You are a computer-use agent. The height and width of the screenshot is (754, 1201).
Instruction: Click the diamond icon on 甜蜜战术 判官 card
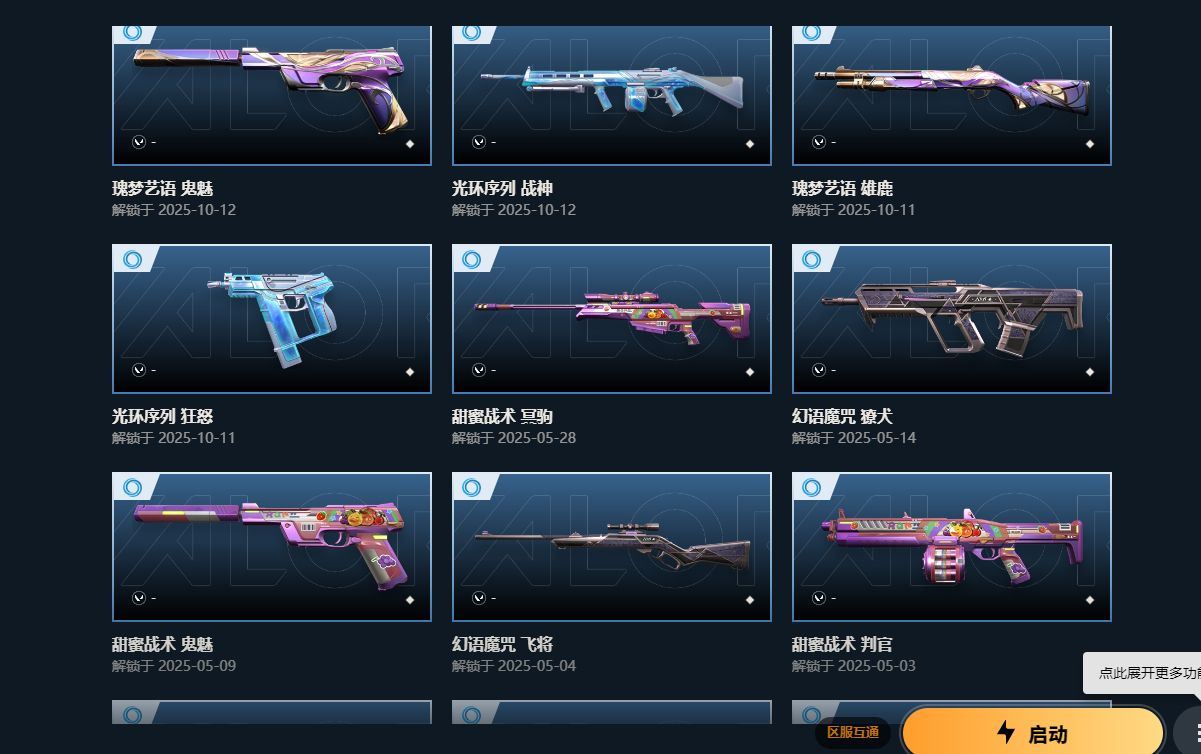point(1090,600)
